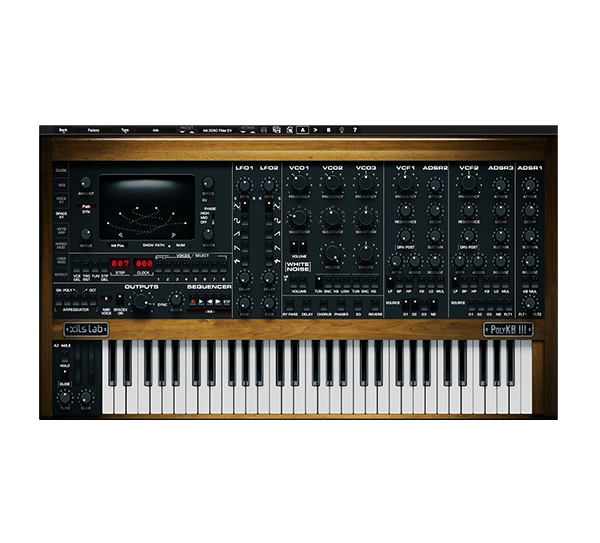600x543 pixels.
Task: Click the VCO2 waveform knob
Action: [x=333, y=218]
